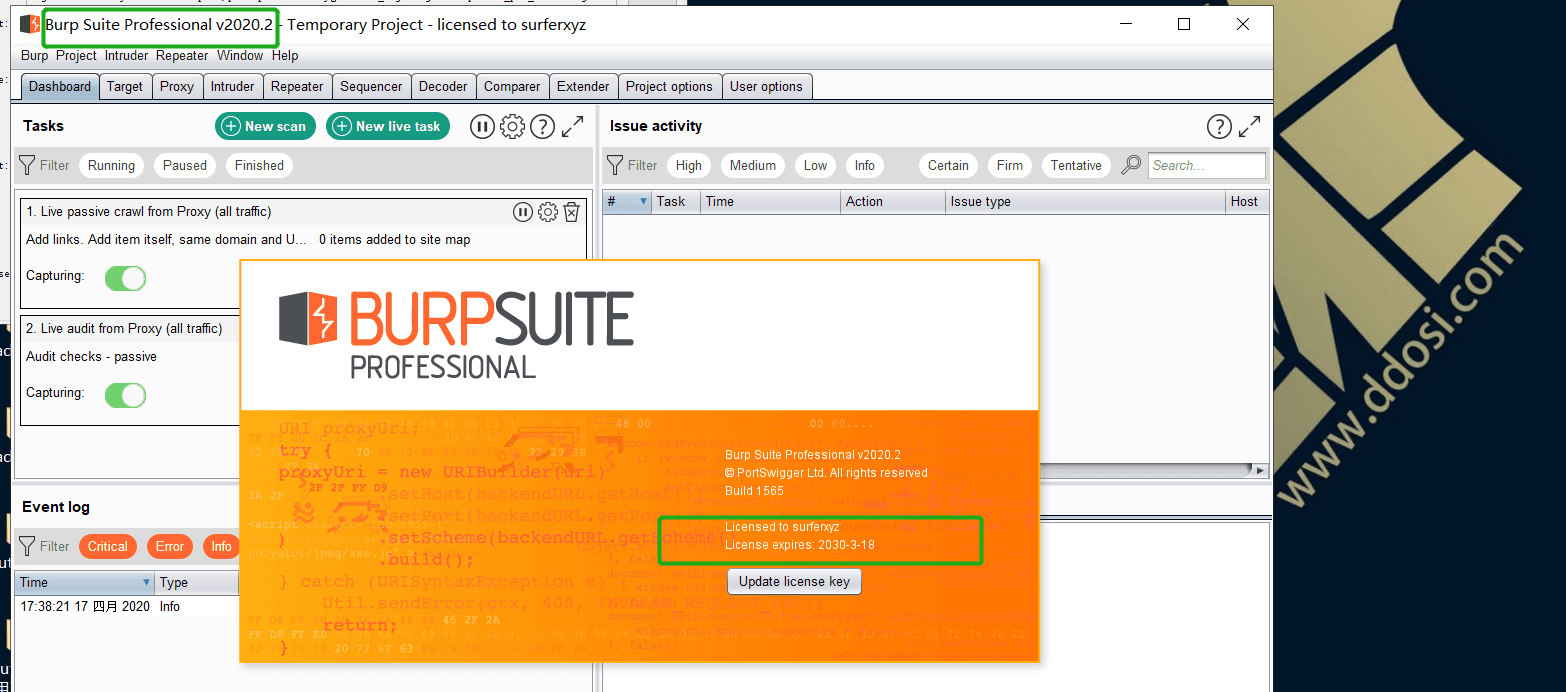Maximize the Burp Suite window
1566x692 pixels.
click(x=1184, y=25)
